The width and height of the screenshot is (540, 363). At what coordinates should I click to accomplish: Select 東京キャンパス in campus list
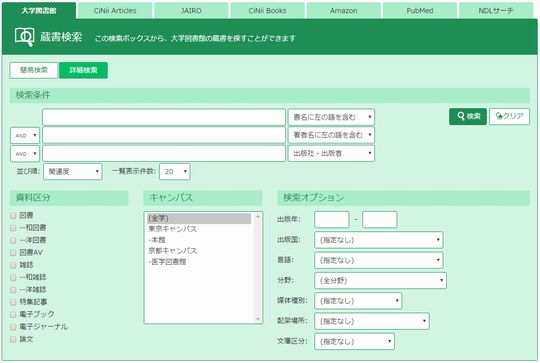(173, 229)
